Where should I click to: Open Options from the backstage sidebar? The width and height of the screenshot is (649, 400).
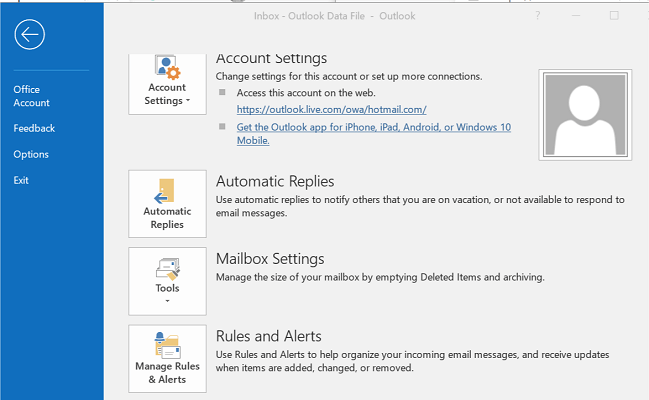click(31, 154)
